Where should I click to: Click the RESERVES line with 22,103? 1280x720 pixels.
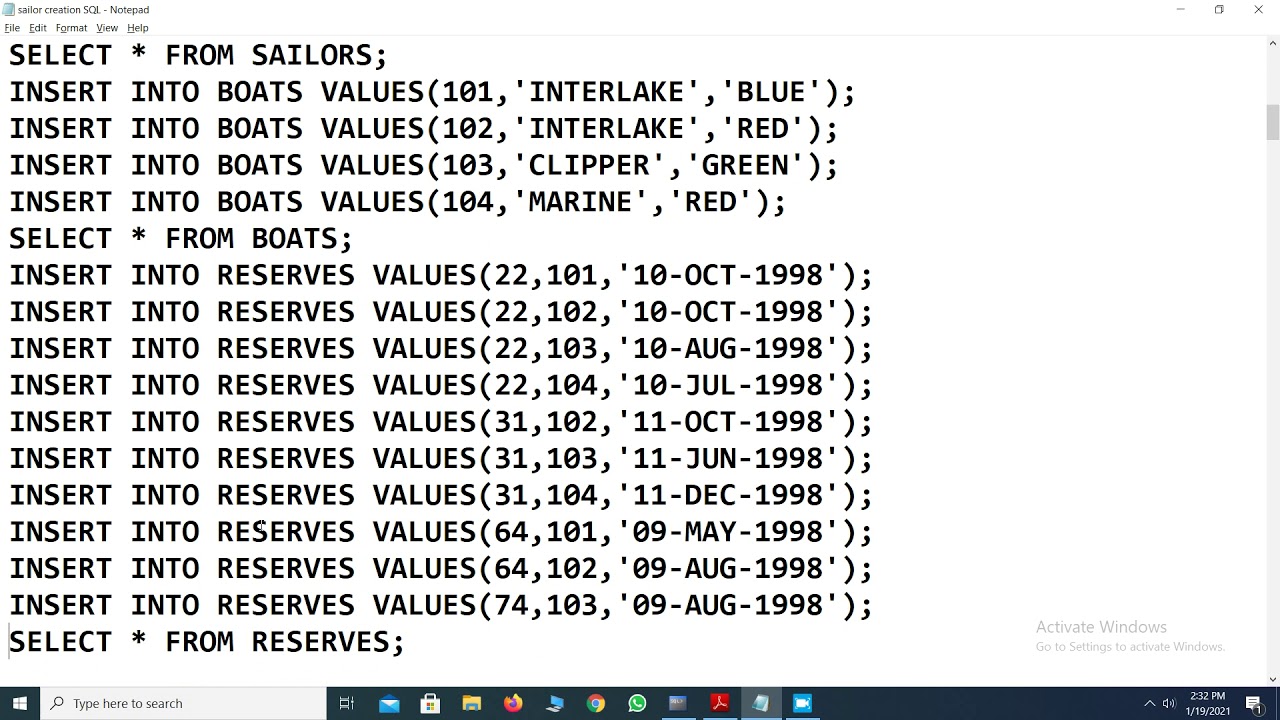point(441,349)
